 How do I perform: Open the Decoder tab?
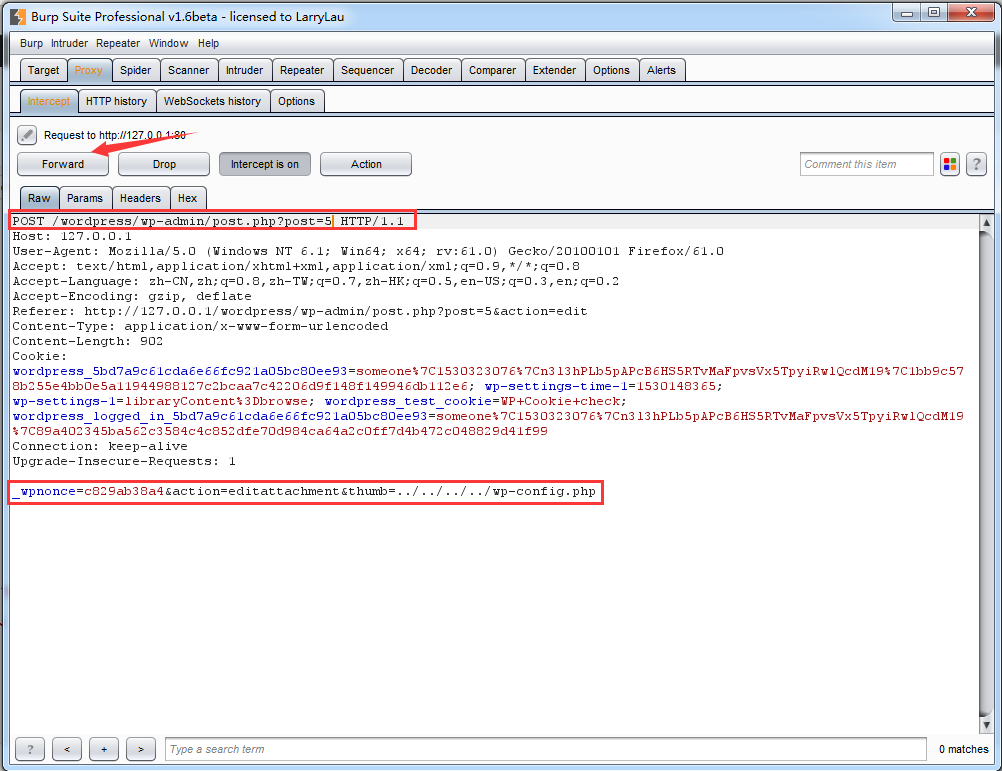tap(431, 70)
